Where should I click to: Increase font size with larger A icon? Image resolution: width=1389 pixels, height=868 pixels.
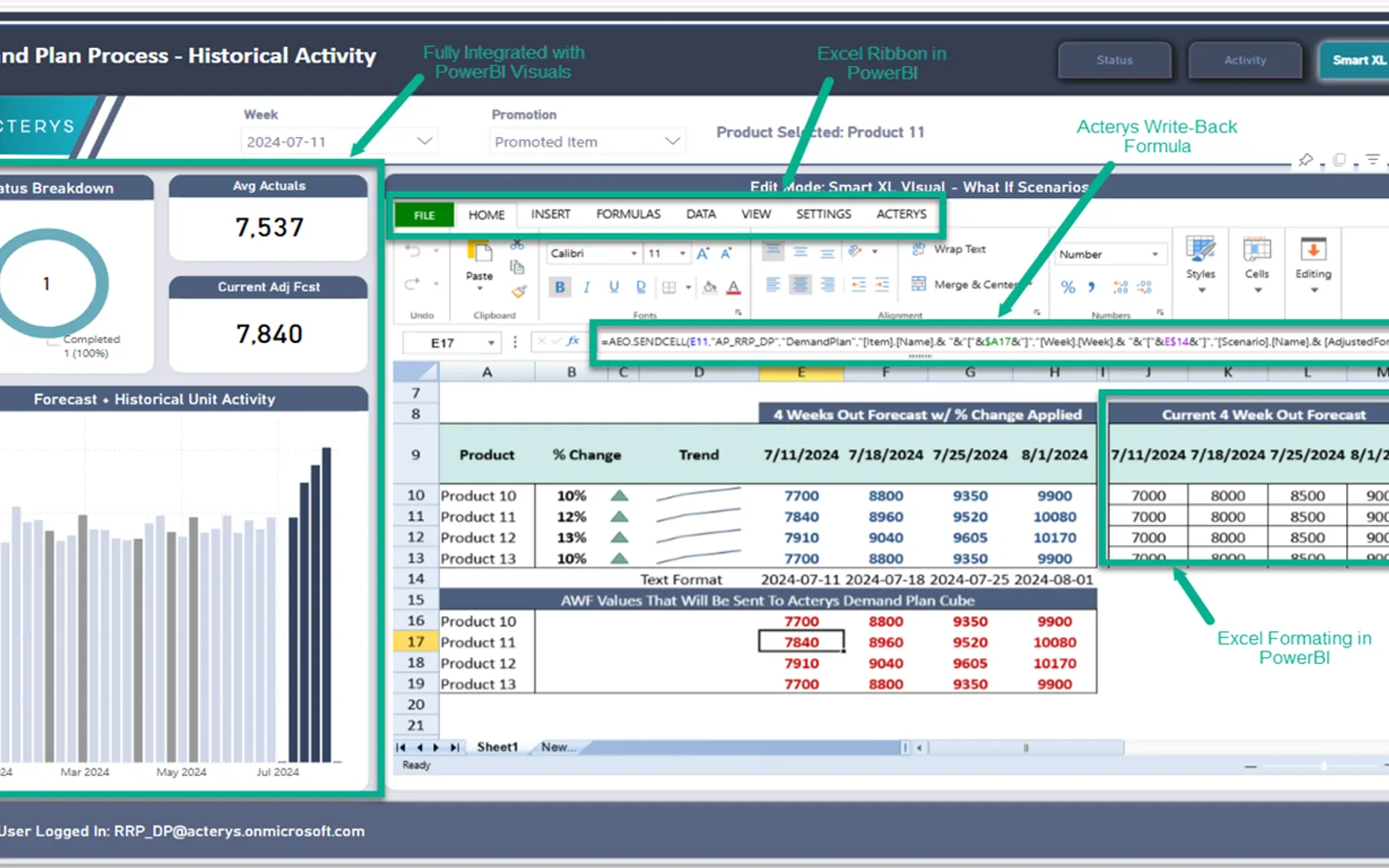702,253
